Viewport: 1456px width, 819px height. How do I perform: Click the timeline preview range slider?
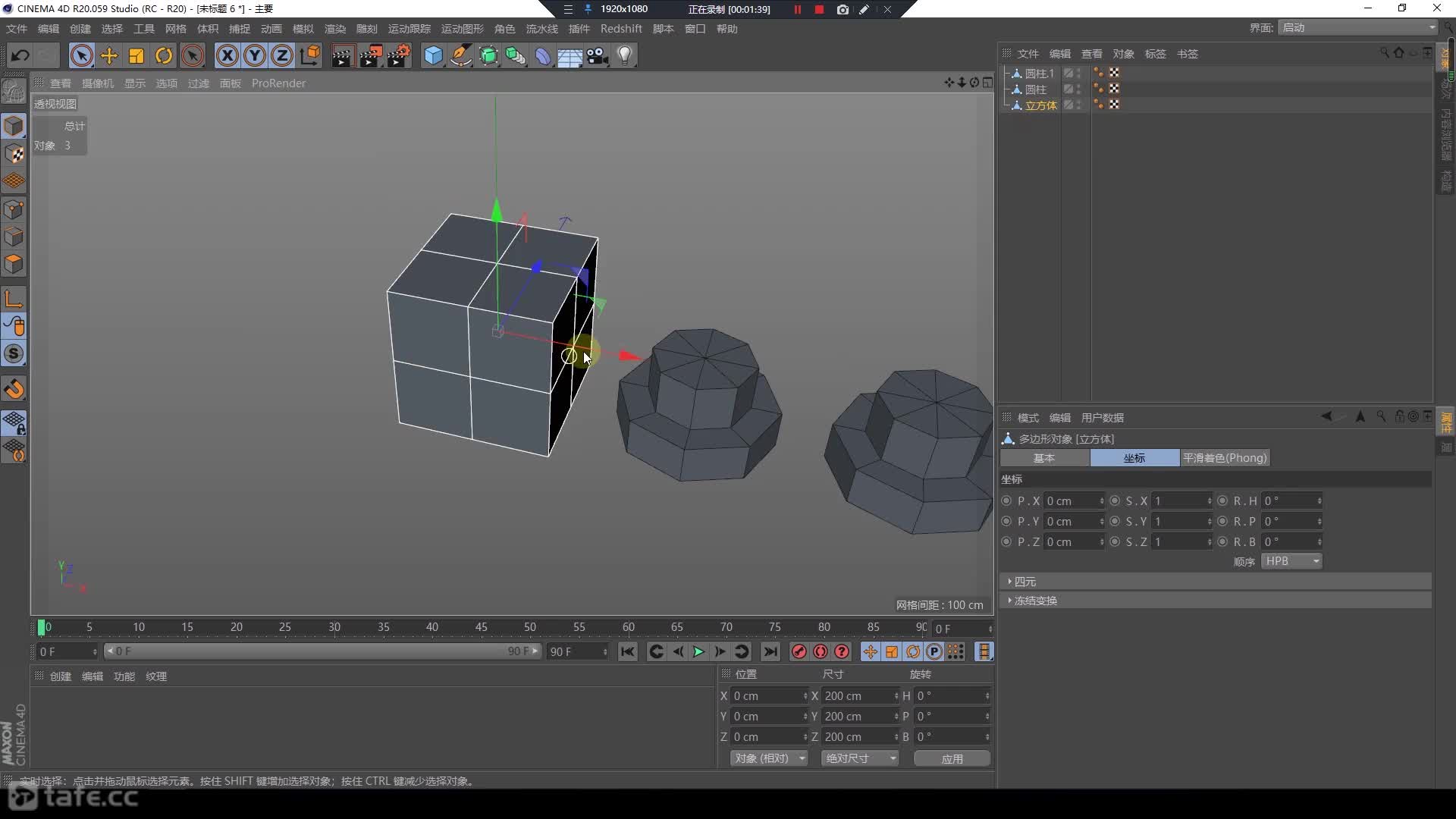322,651
